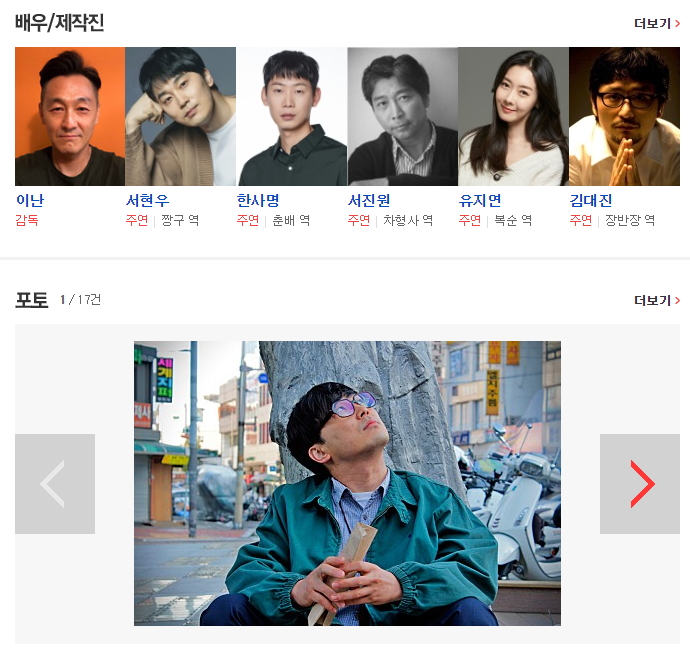
Task: Open director 이난 profile photo
Action: point(70,116)
